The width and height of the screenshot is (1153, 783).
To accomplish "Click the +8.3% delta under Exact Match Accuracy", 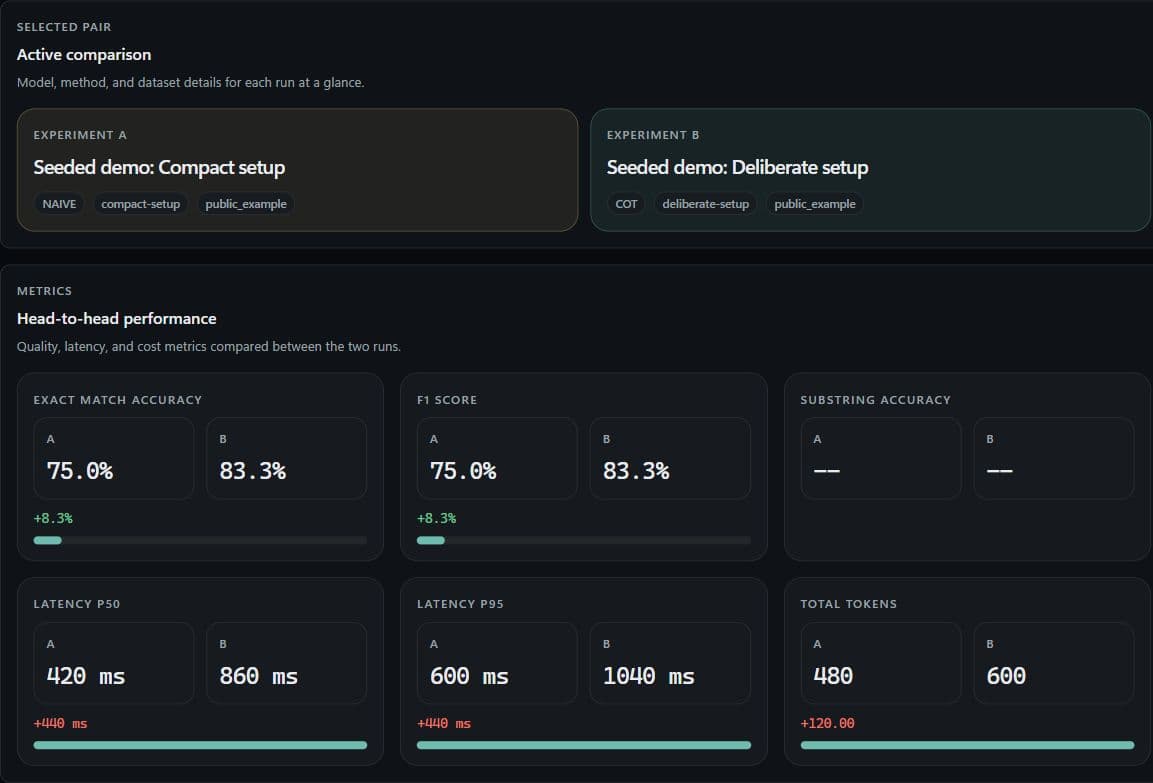I will point(53,518).
